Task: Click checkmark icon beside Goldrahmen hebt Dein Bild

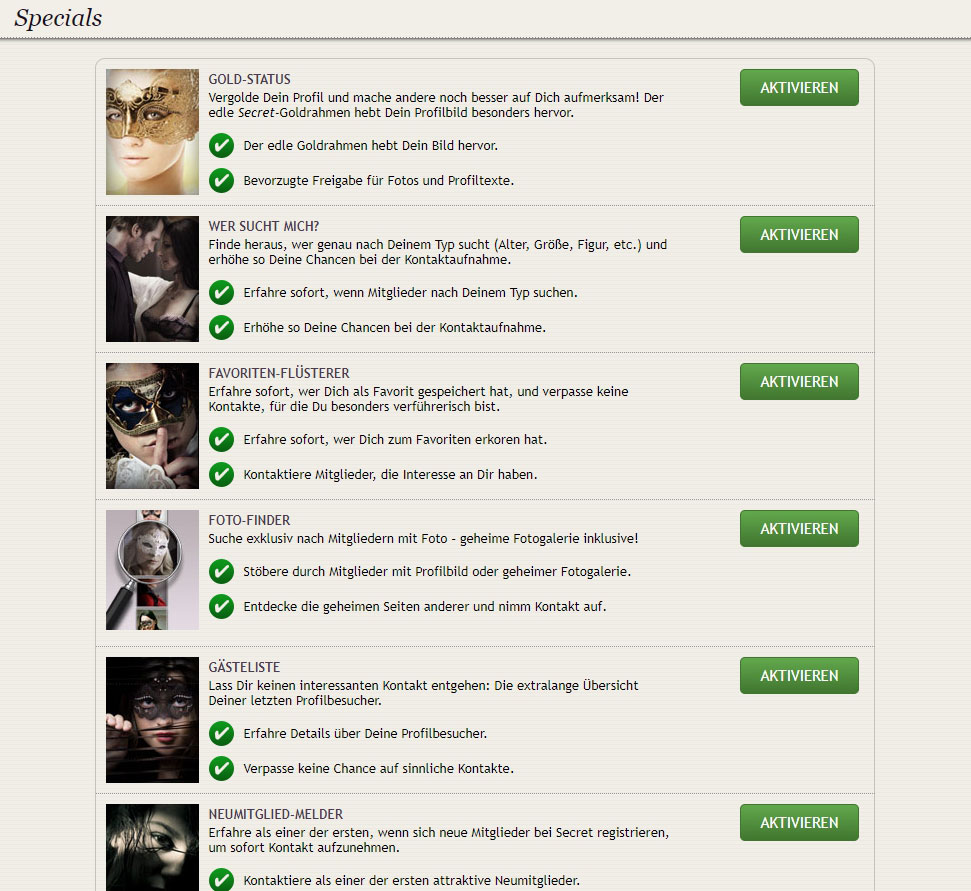Action: [x=221, y=146]
